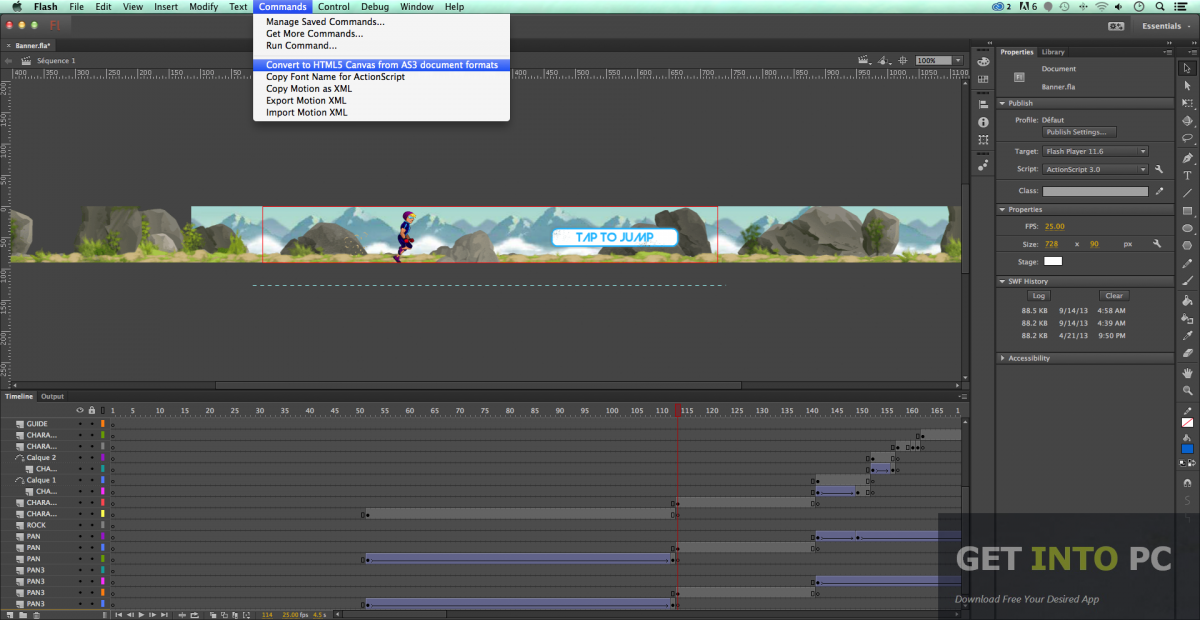1200x620 pixels.
Task: Choose the Hand tool
Action: 1187,373
